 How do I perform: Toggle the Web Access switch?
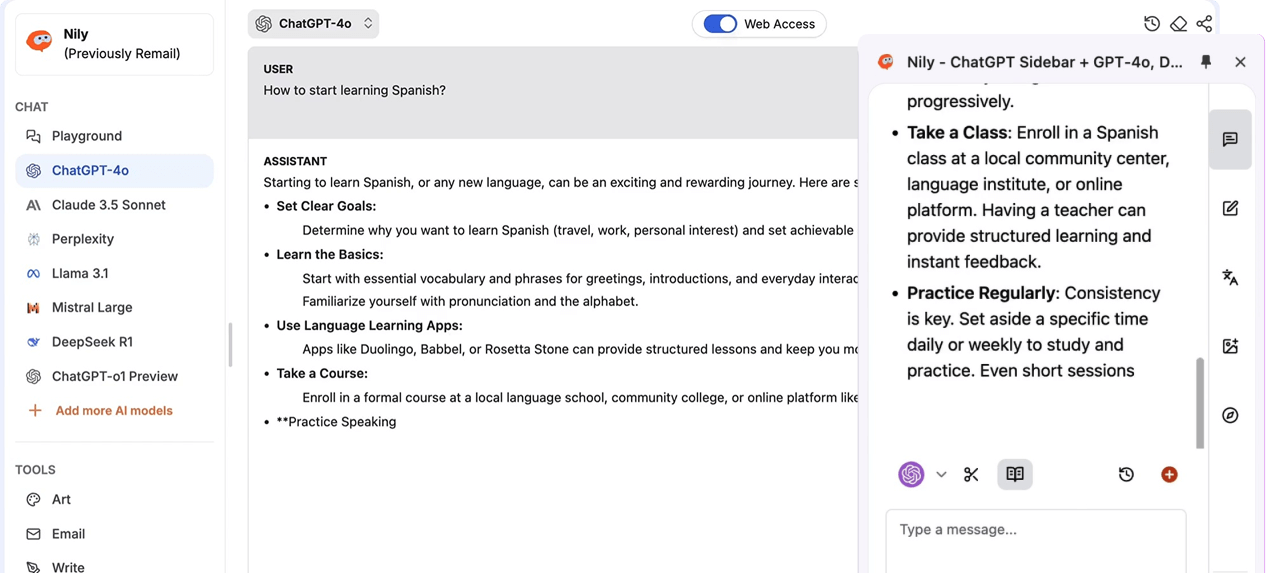tap(720, 24)
